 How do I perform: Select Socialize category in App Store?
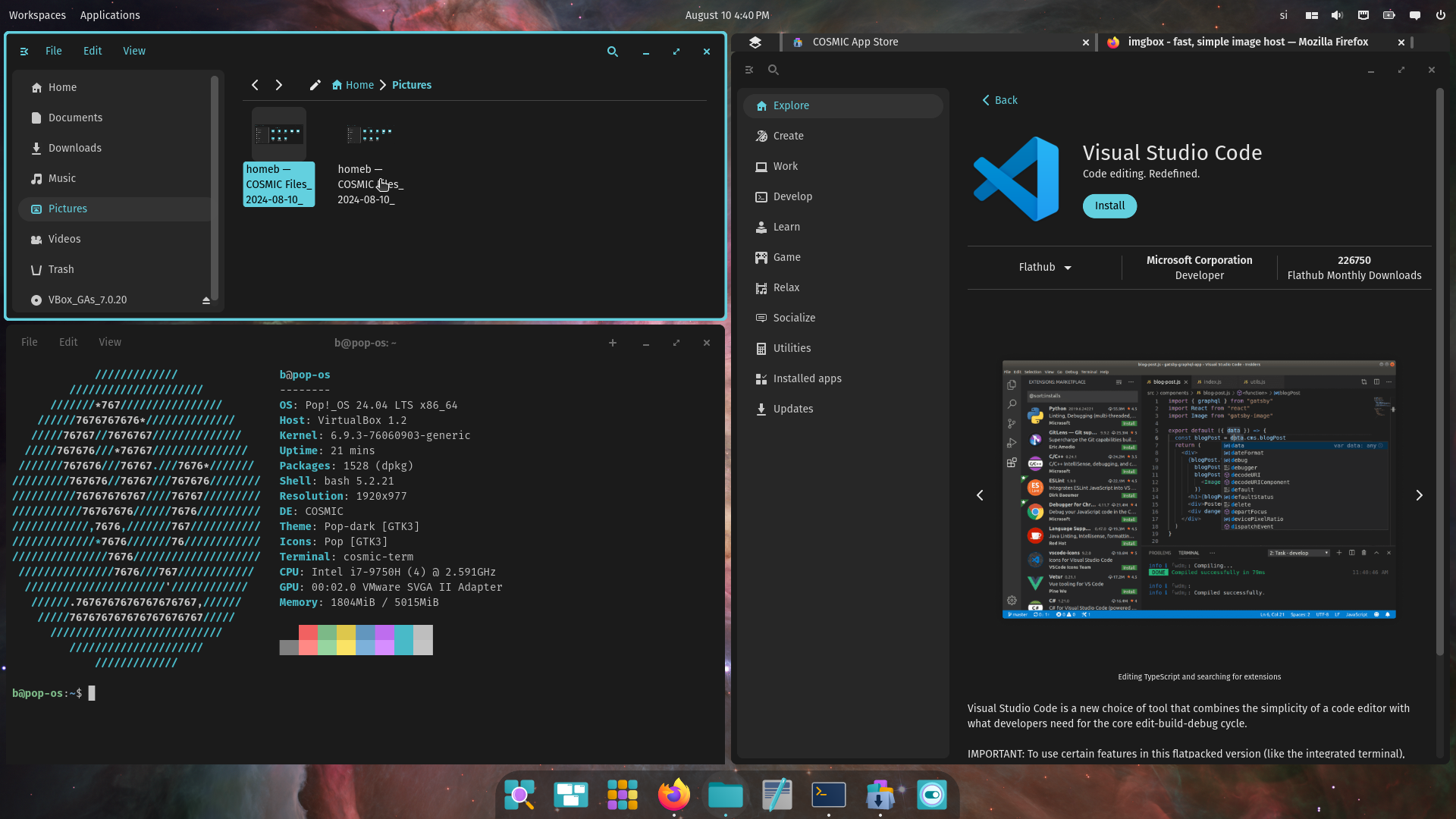click(x=843, y=318)
